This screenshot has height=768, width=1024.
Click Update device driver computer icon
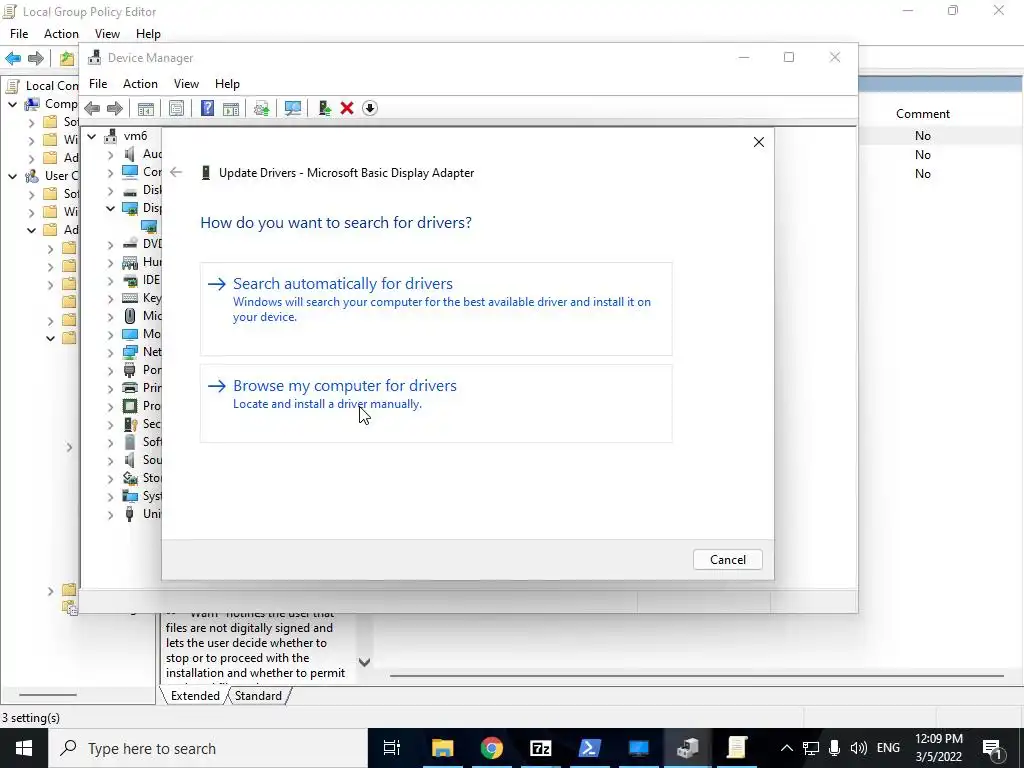tap(325, 108)
